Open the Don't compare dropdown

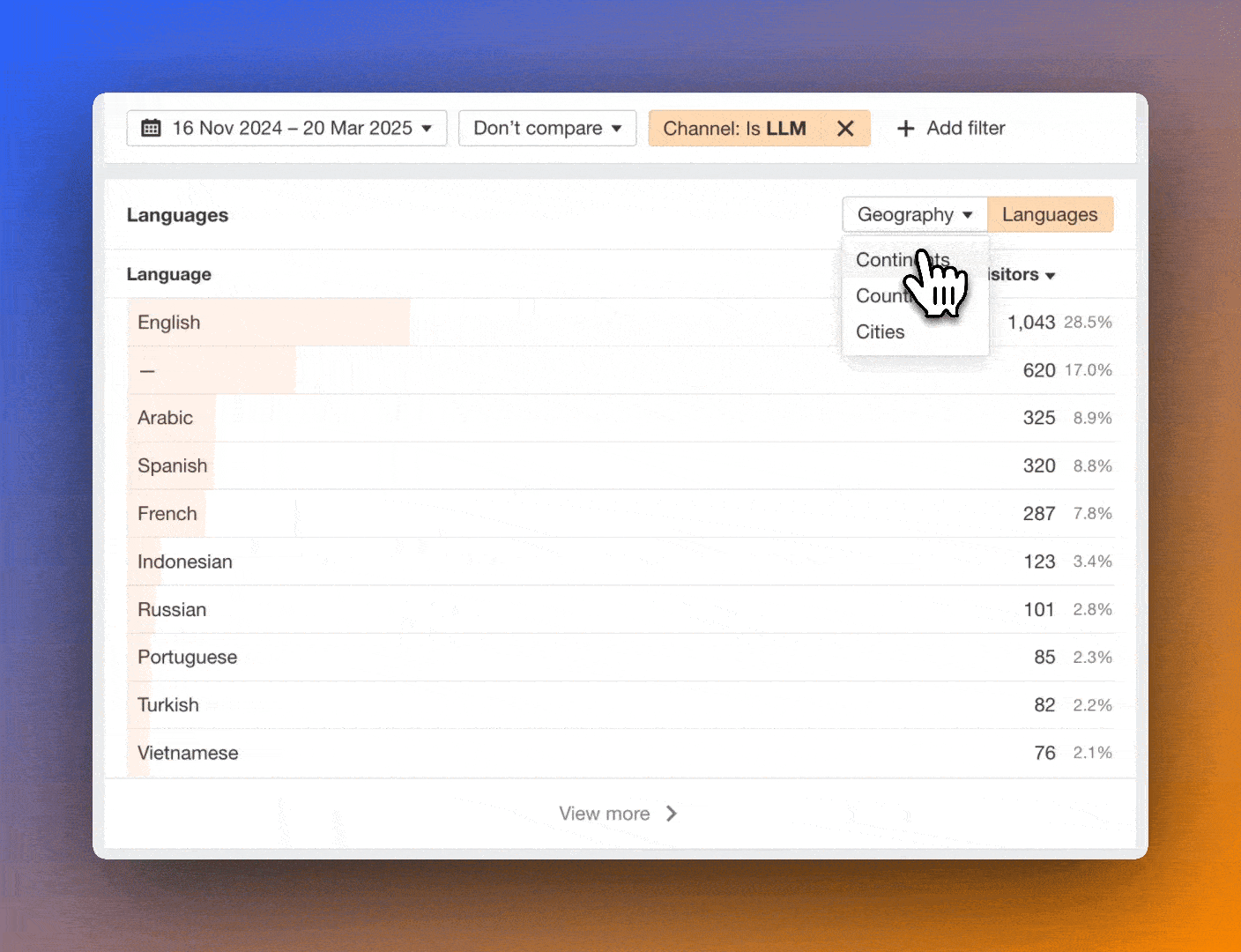[546, 128]
